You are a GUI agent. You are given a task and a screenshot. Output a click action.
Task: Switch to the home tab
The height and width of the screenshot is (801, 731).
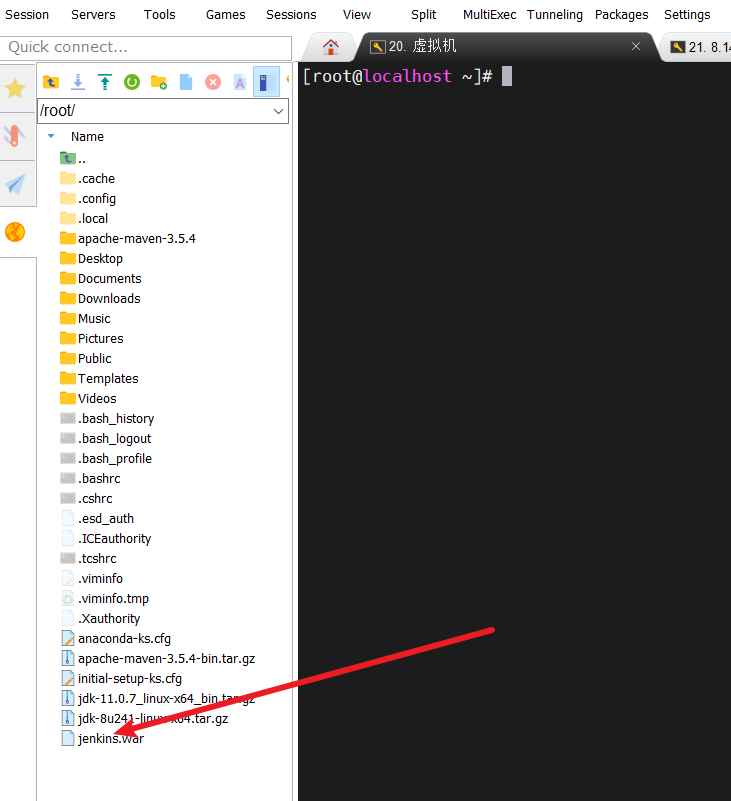[331, 47]
